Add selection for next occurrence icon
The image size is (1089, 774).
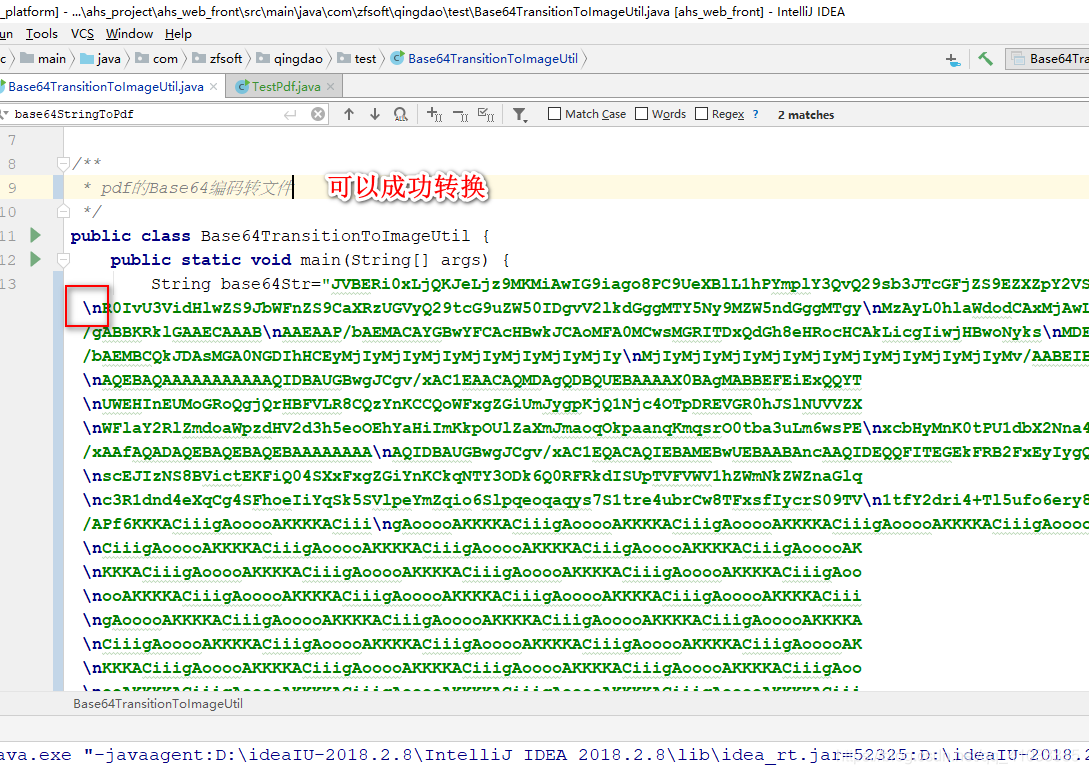tap(435, 114)
